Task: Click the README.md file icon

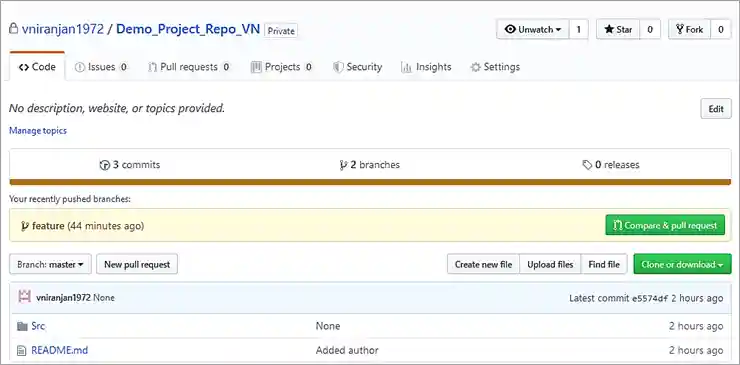Action: point(22,351)
